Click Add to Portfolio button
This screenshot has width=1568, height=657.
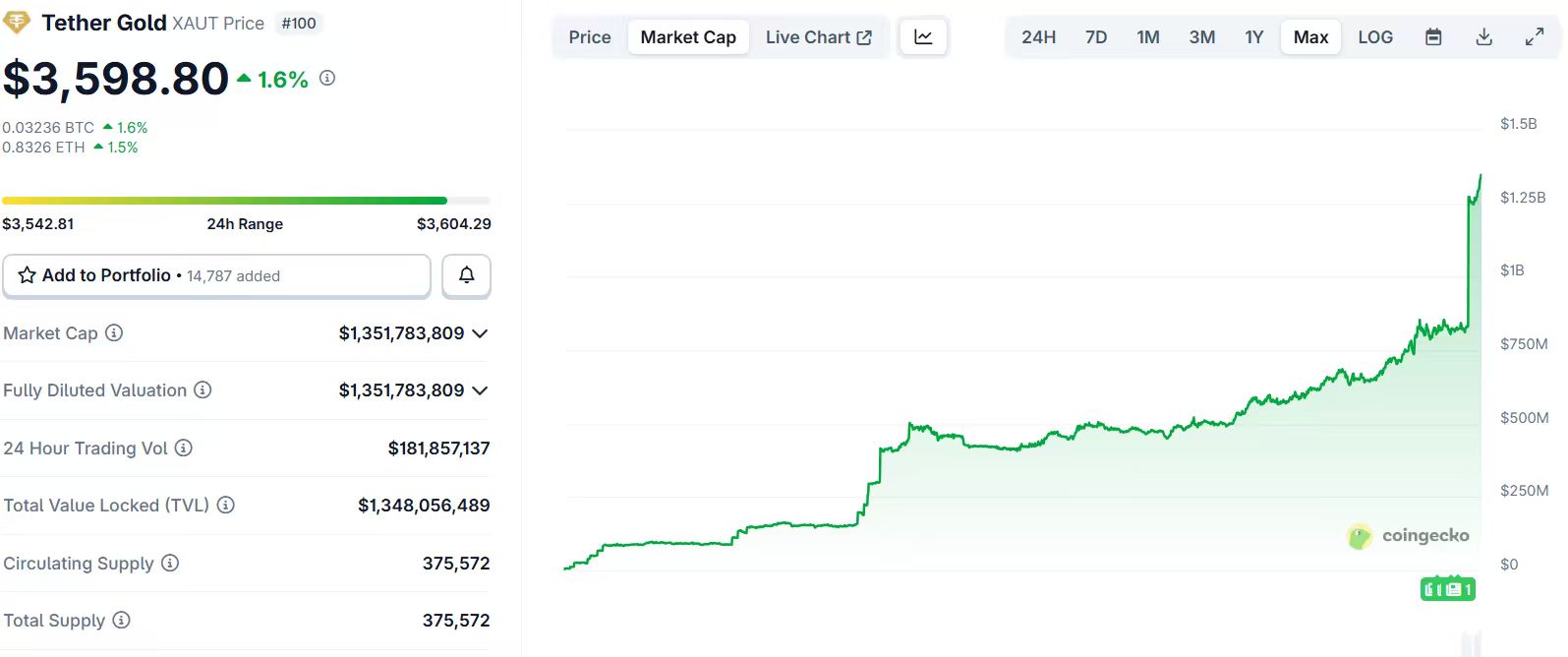216,275
